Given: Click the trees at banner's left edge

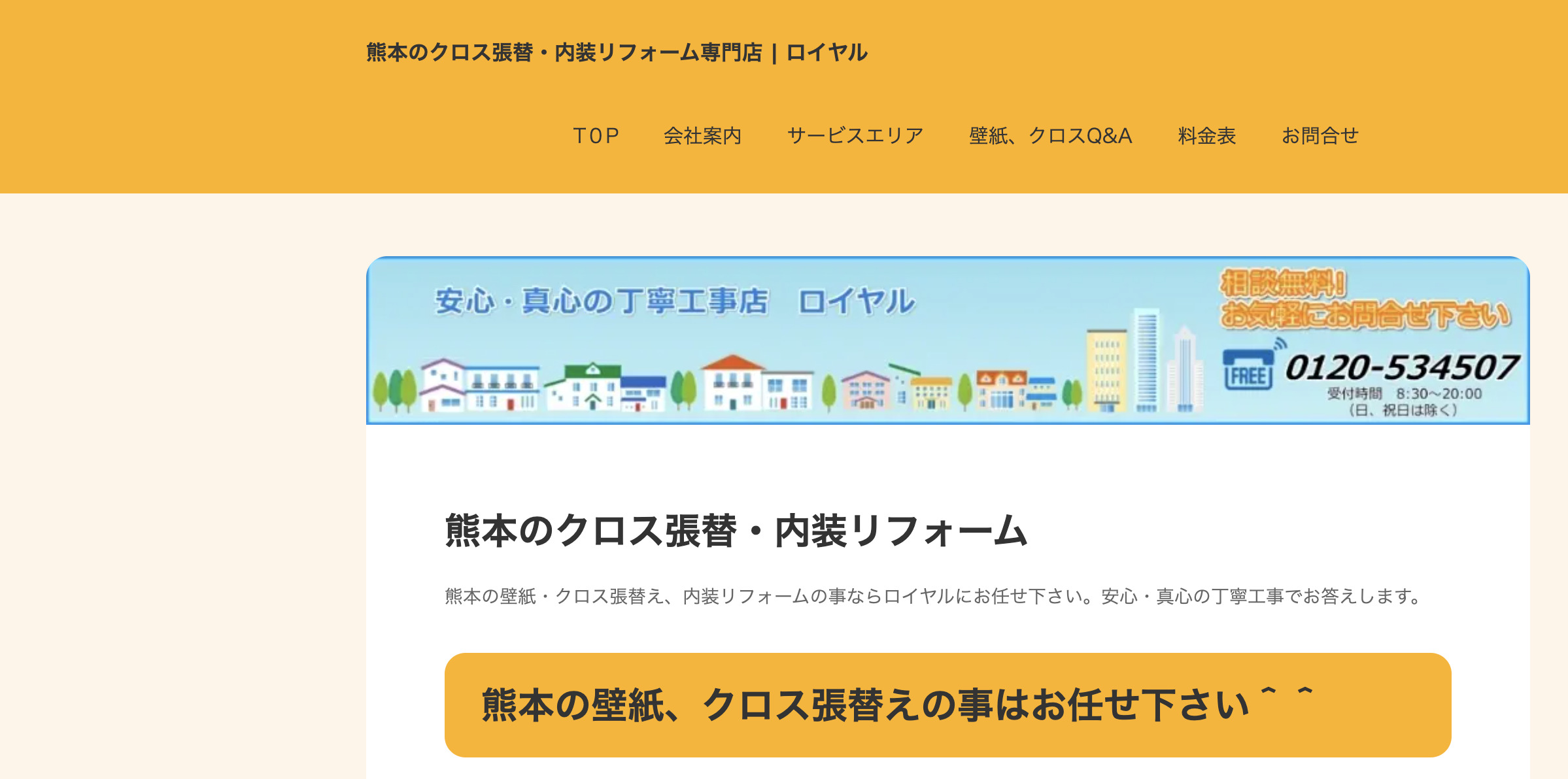Looking at the screenshot, I should (x=394, y=390).
